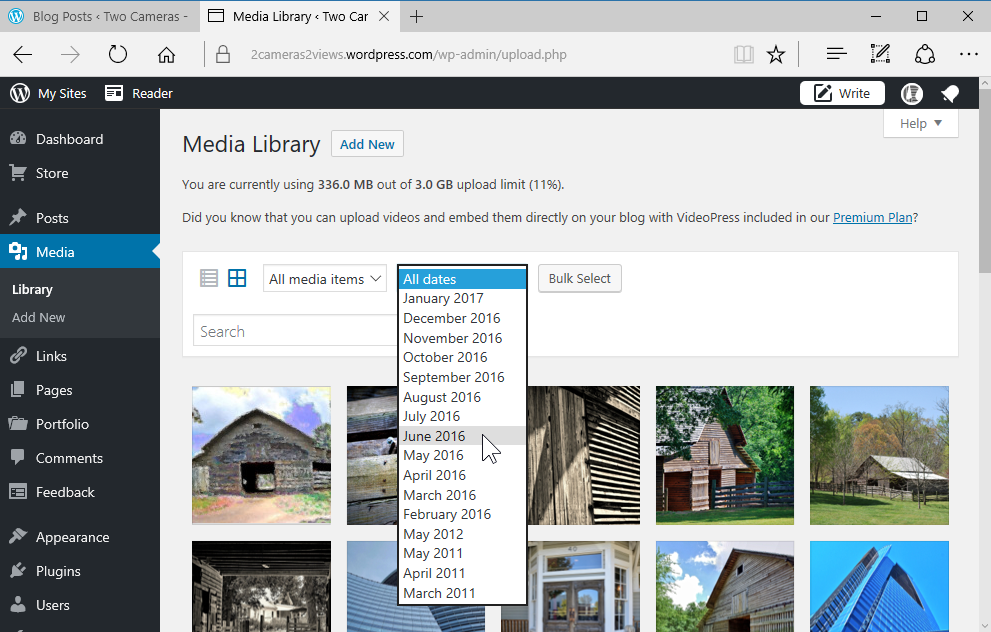Screen dimensions: 991x632
Task: Open the user profile avatar icon
Action: tap(911, 93)
